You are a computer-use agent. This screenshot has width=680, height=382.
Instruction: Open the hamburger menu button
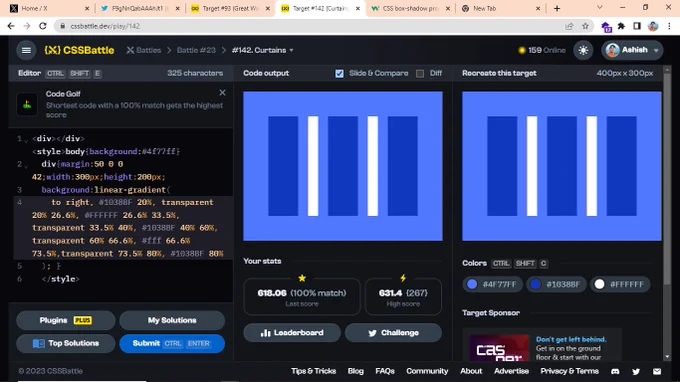tap(26, 50)
